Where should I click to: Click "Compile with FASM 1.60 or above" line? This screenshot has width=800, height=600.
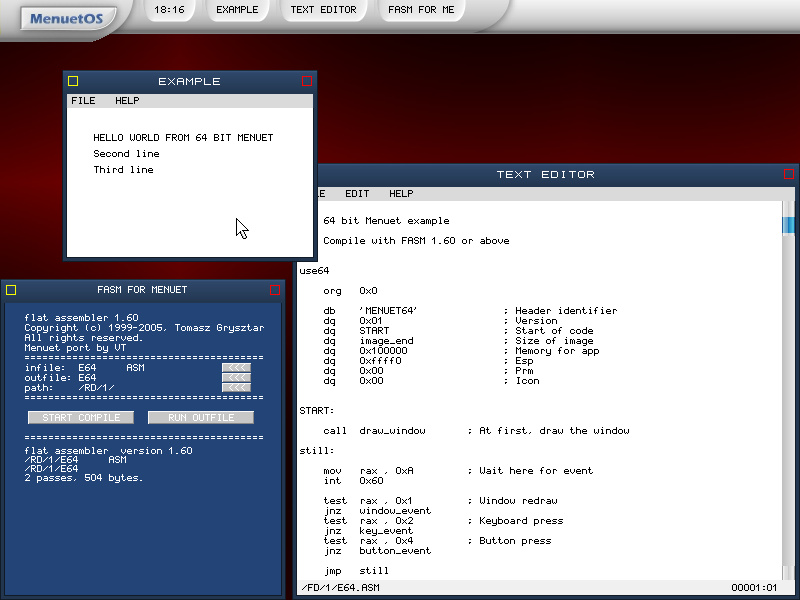pos(416,241)
